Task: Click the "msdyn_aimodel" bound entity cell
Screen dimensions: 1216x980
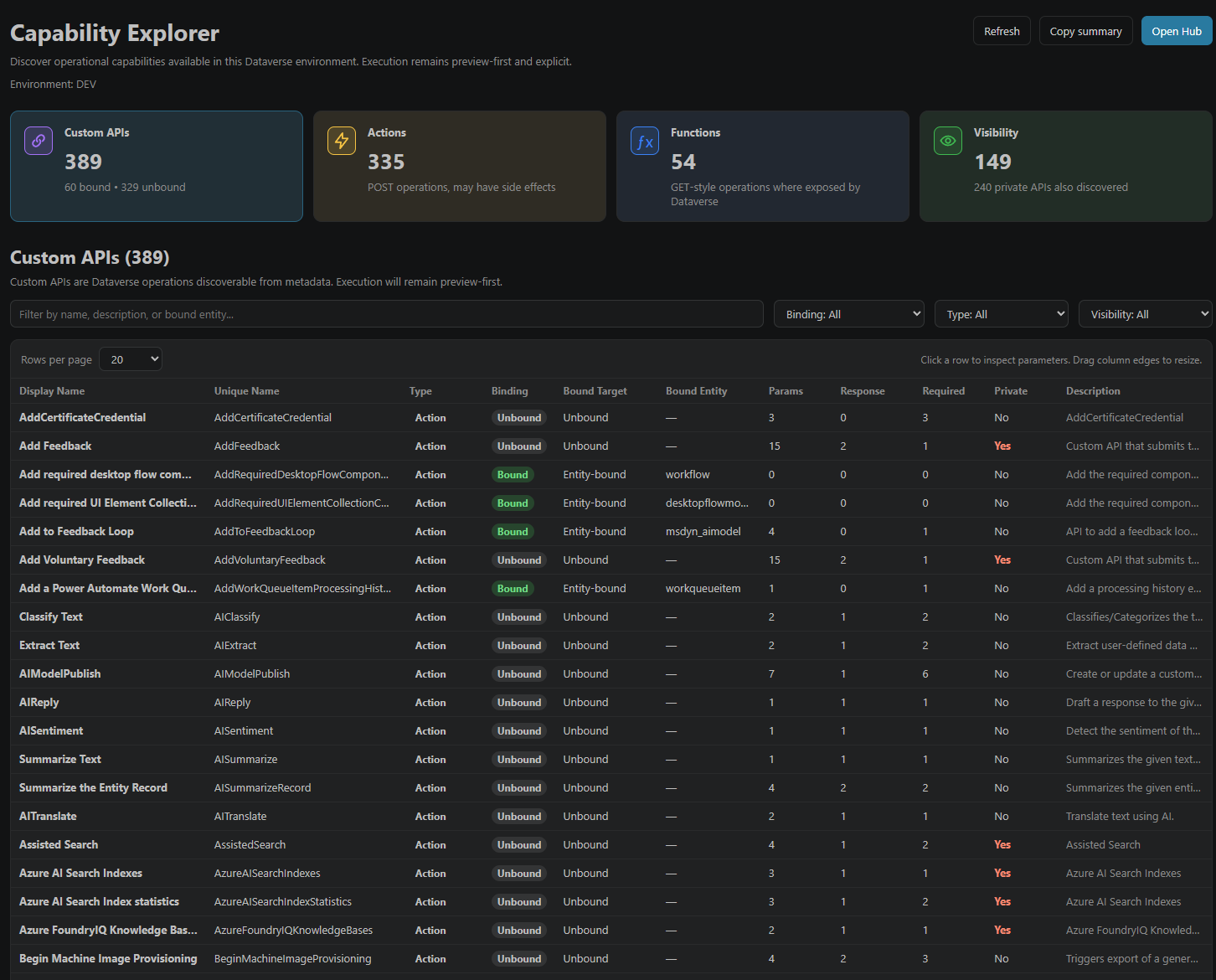Action: [x=703, y=532]
